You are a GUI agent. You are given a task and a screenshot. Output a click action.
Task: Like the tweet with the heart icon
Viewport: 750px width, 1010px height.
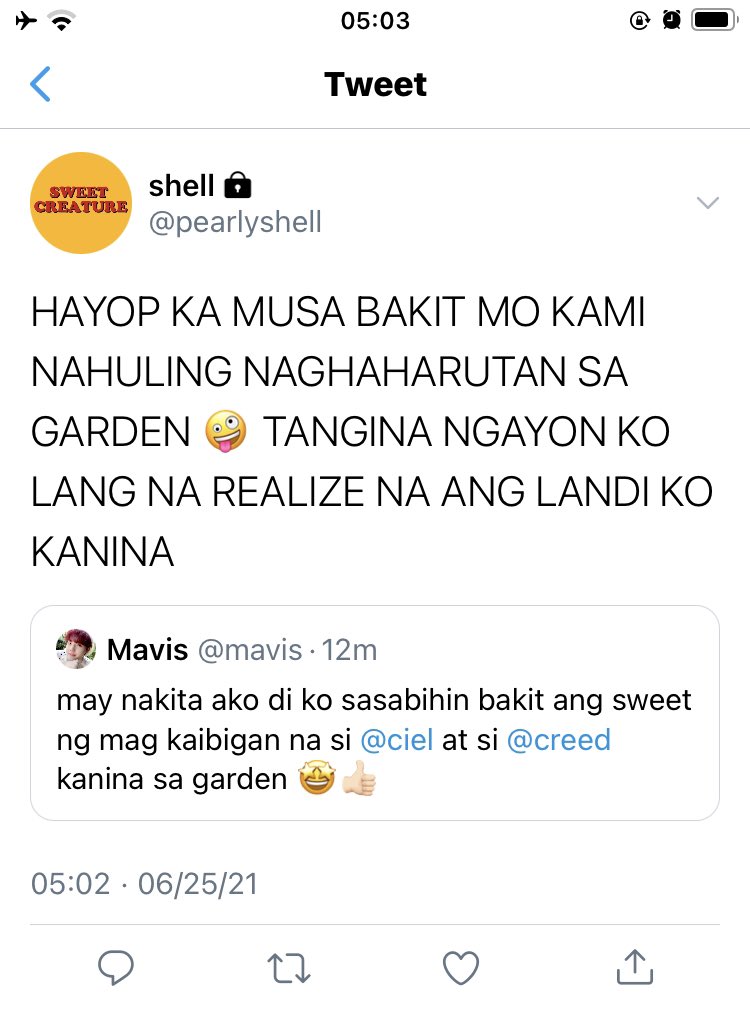click(x=461, y=967)
